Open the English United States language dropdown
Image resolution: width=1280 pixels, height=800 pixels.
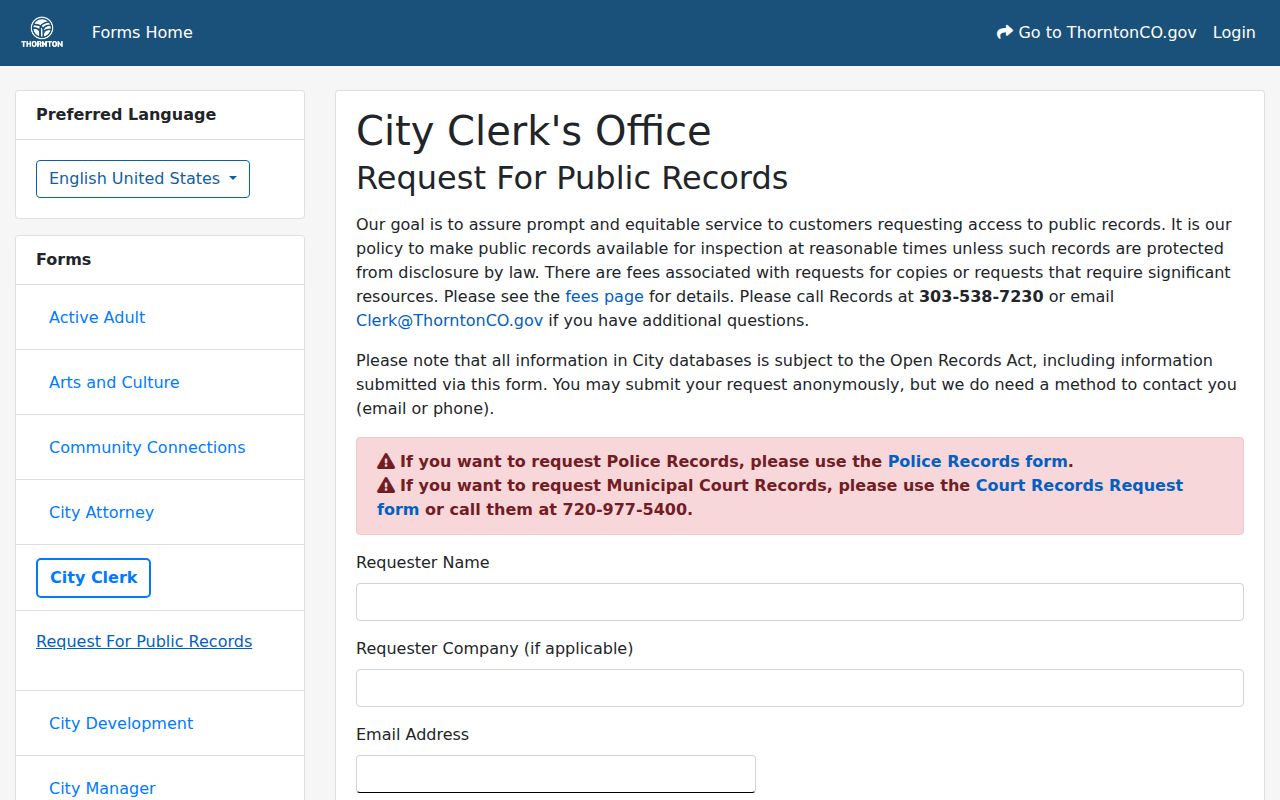[x=143, y=179]
